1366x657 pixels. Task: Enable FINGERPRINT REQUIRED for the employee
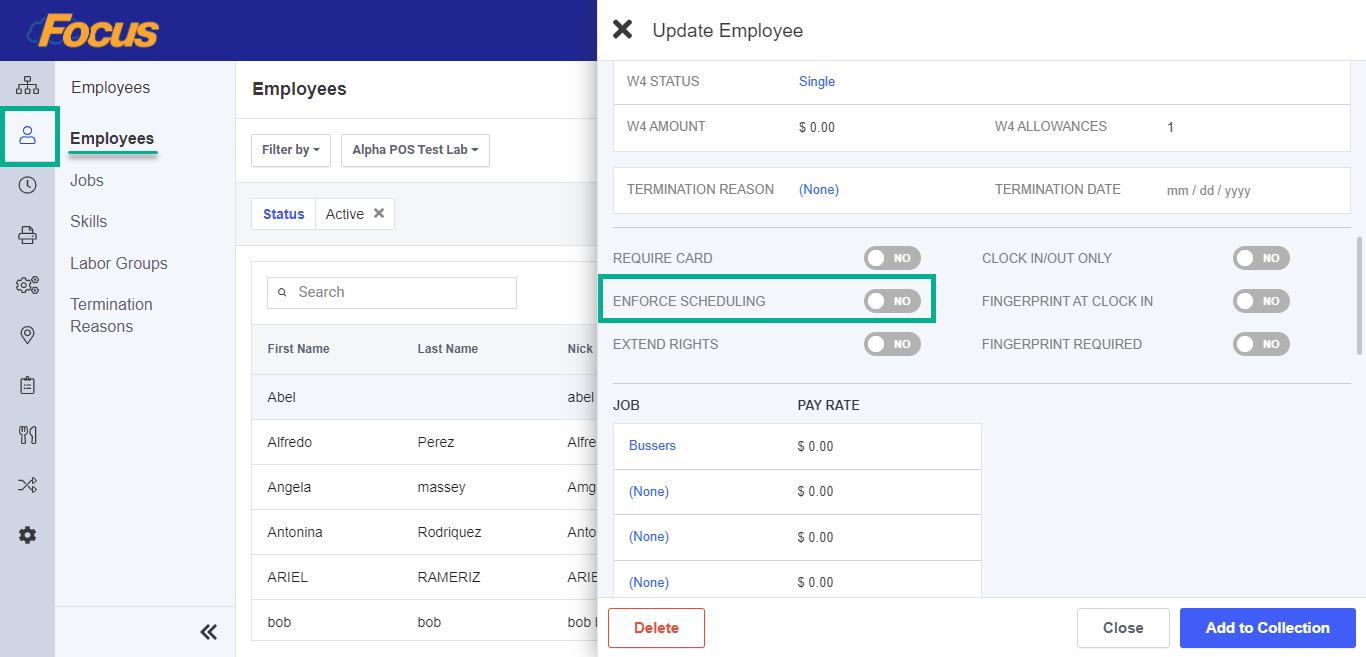[1261, 344]
